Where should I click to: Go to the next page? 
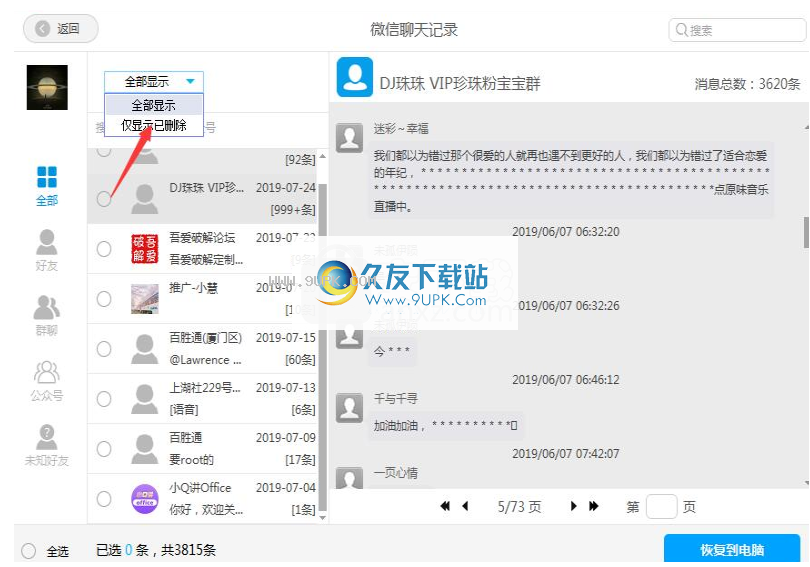573,507
